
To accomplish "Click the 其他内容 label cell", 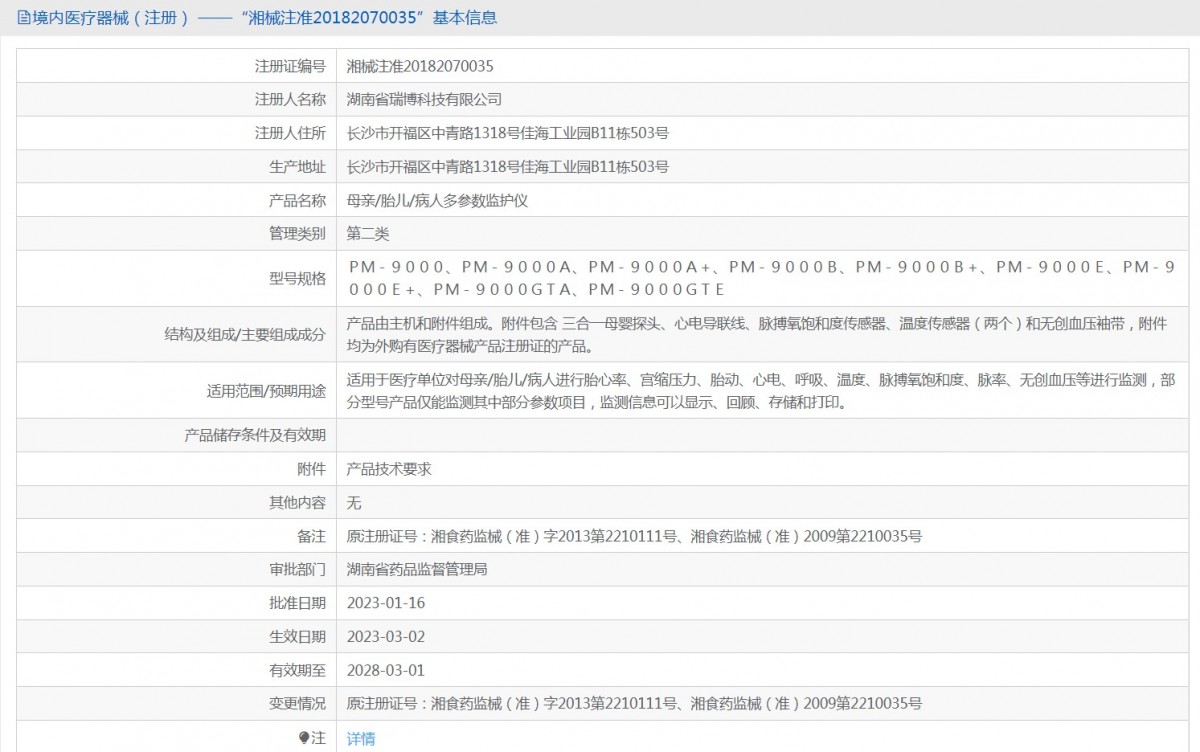I will [x=177, y=502].
